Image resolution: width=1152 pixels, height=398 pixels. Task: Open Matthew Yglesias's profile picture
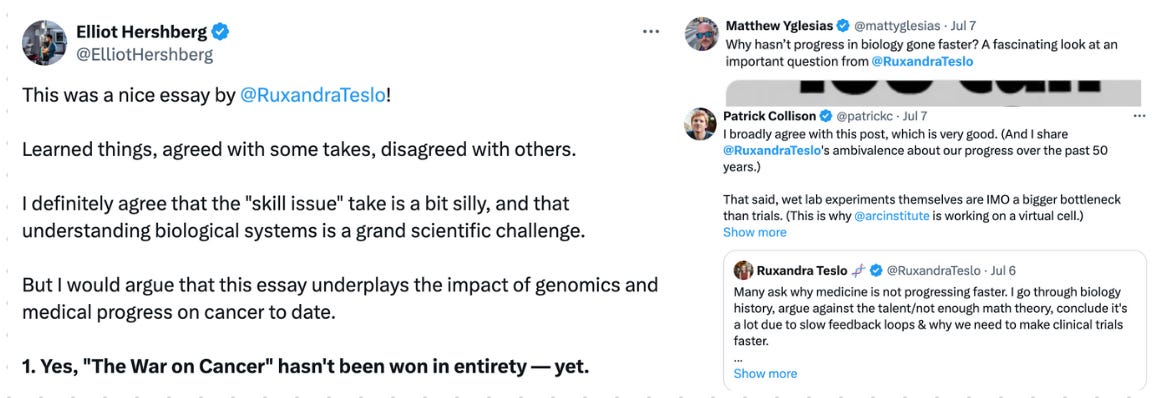click(702, 34)
